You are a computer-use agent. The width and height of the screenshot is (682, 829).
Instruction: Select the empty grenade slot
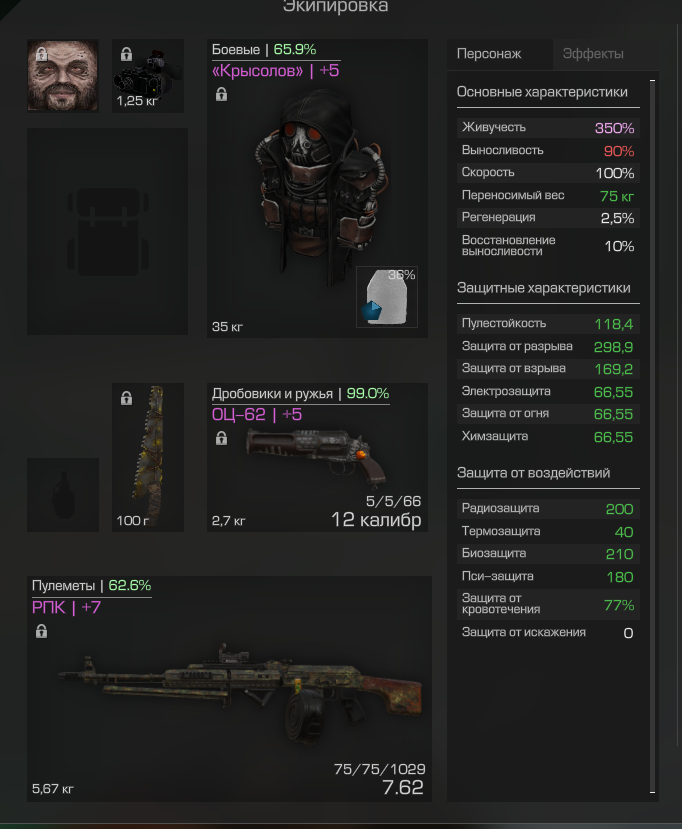(x=63, y=494)
